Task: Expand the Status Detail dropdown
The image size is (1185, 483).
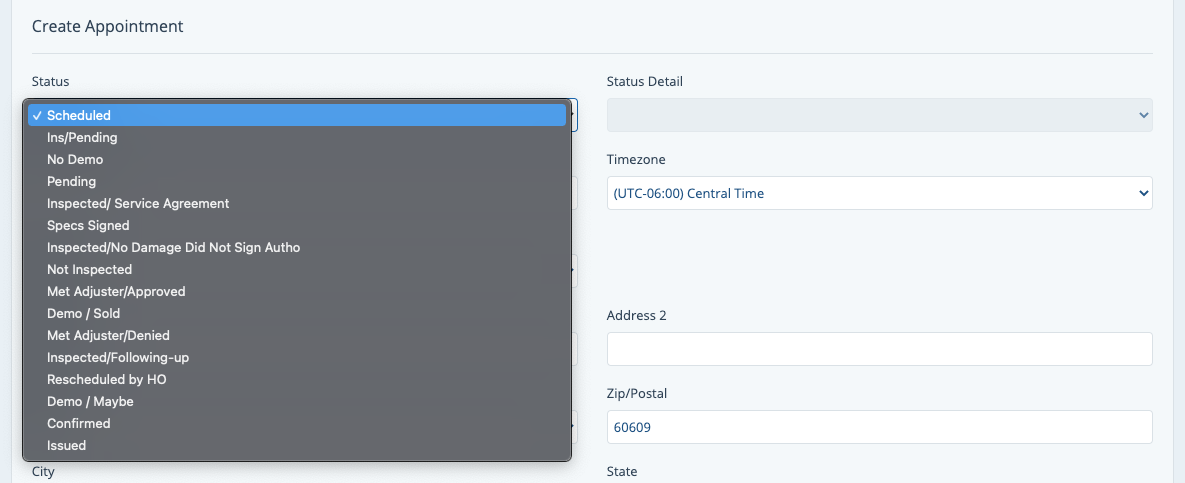Action: 879,115
